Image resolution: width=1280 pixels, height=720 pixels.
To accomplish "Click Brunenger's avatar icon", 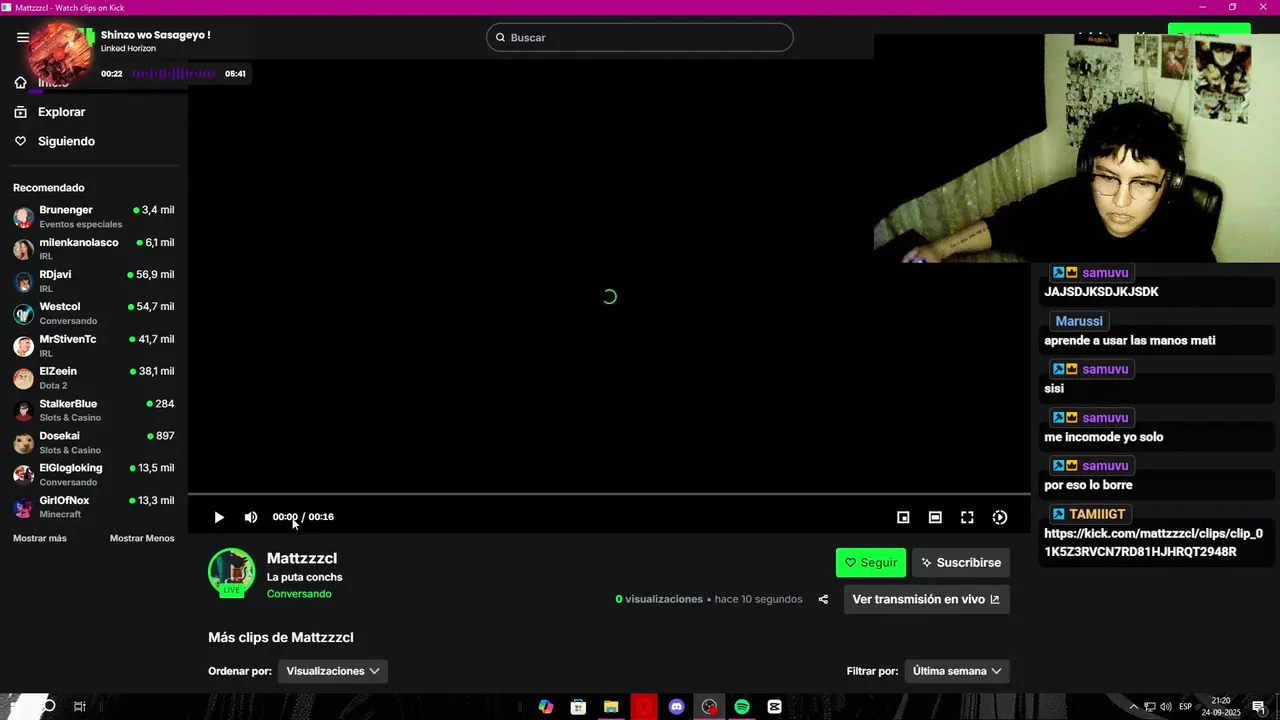I will tap(23, 217).
